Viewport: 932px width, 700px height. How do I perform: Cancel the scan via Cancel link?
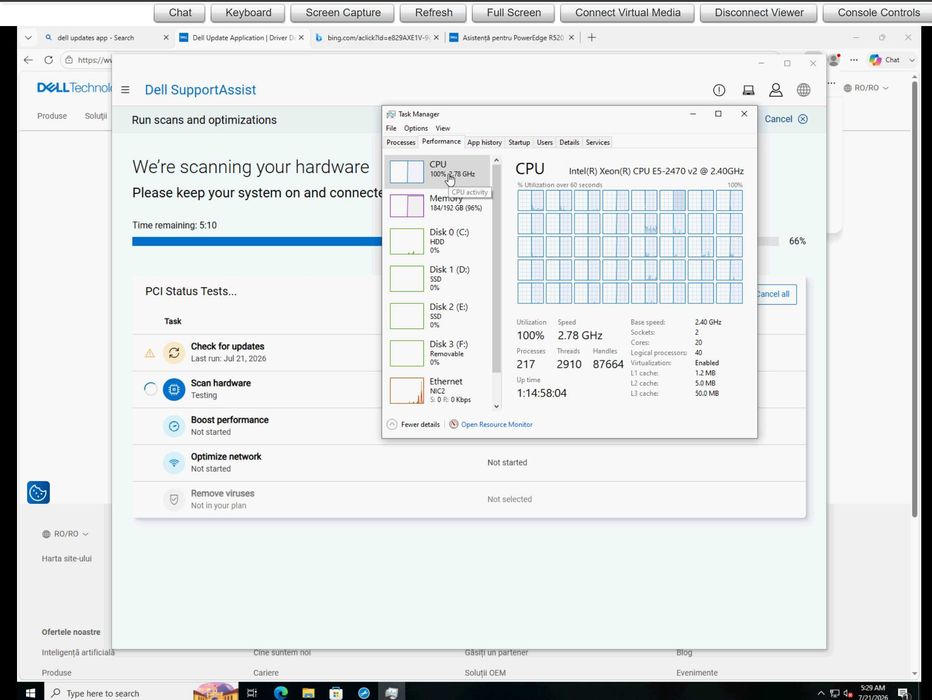coord(786,119)
